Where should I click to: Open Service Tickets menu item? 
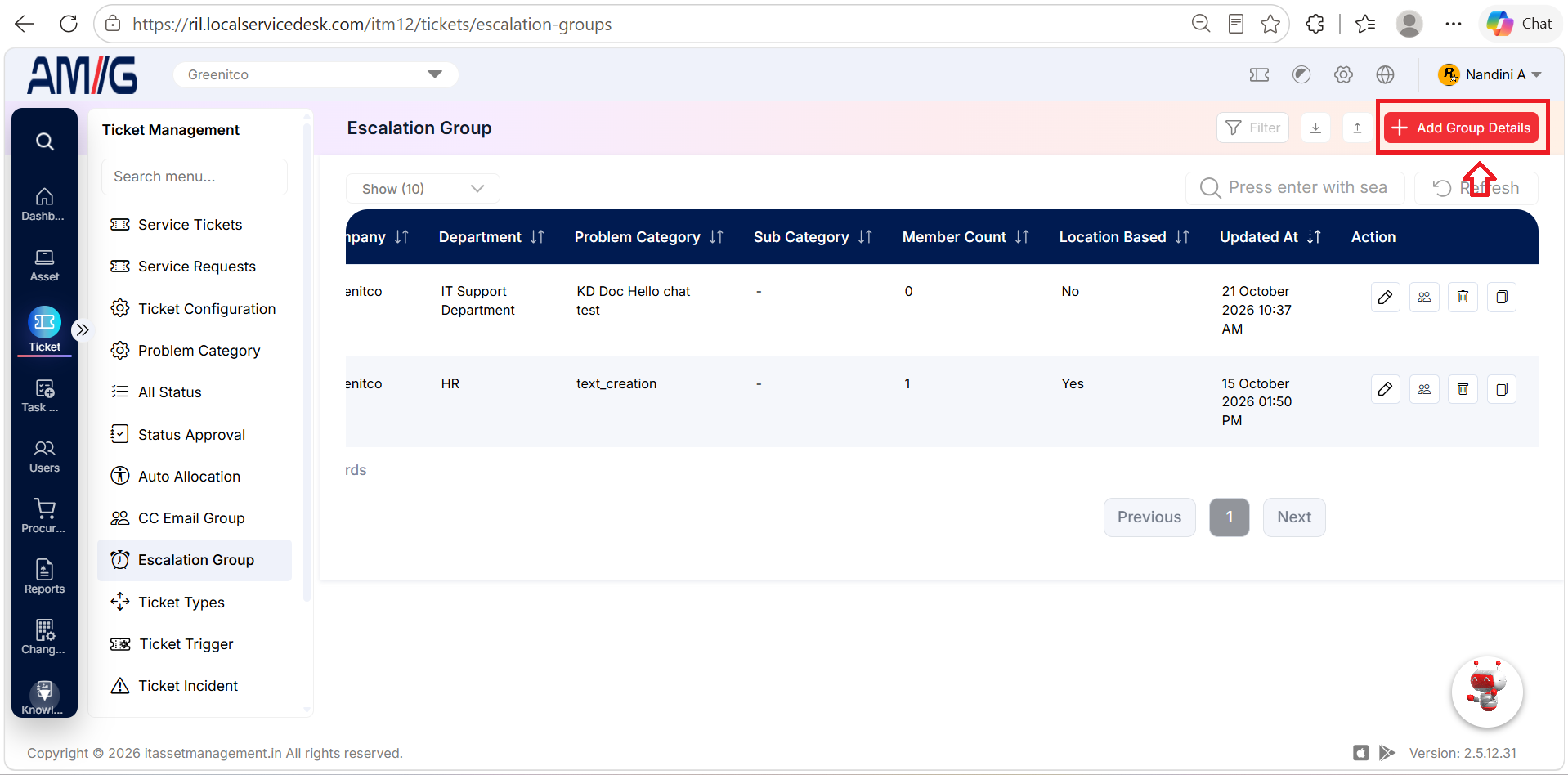pyautogui.click(x=195, y=225)
